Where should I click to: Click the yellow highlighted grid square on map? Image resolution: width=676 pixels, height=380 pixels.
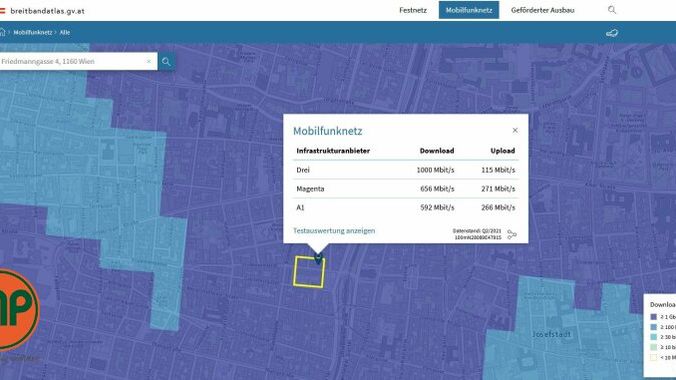tap(309, 272)
